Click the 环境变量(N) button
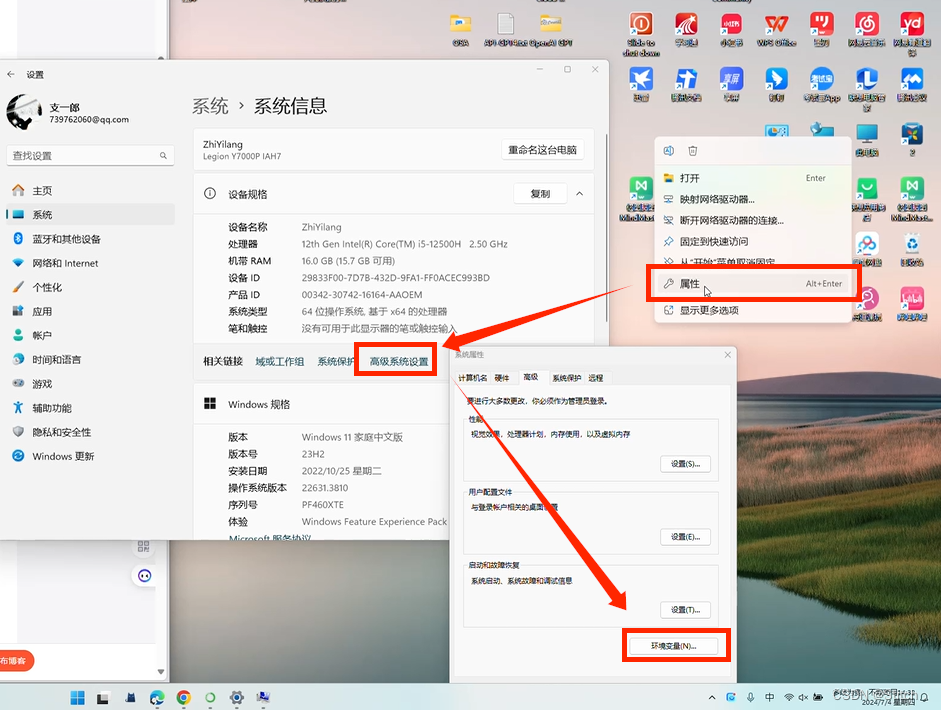941x710 pixels. (x=676, y=645)
